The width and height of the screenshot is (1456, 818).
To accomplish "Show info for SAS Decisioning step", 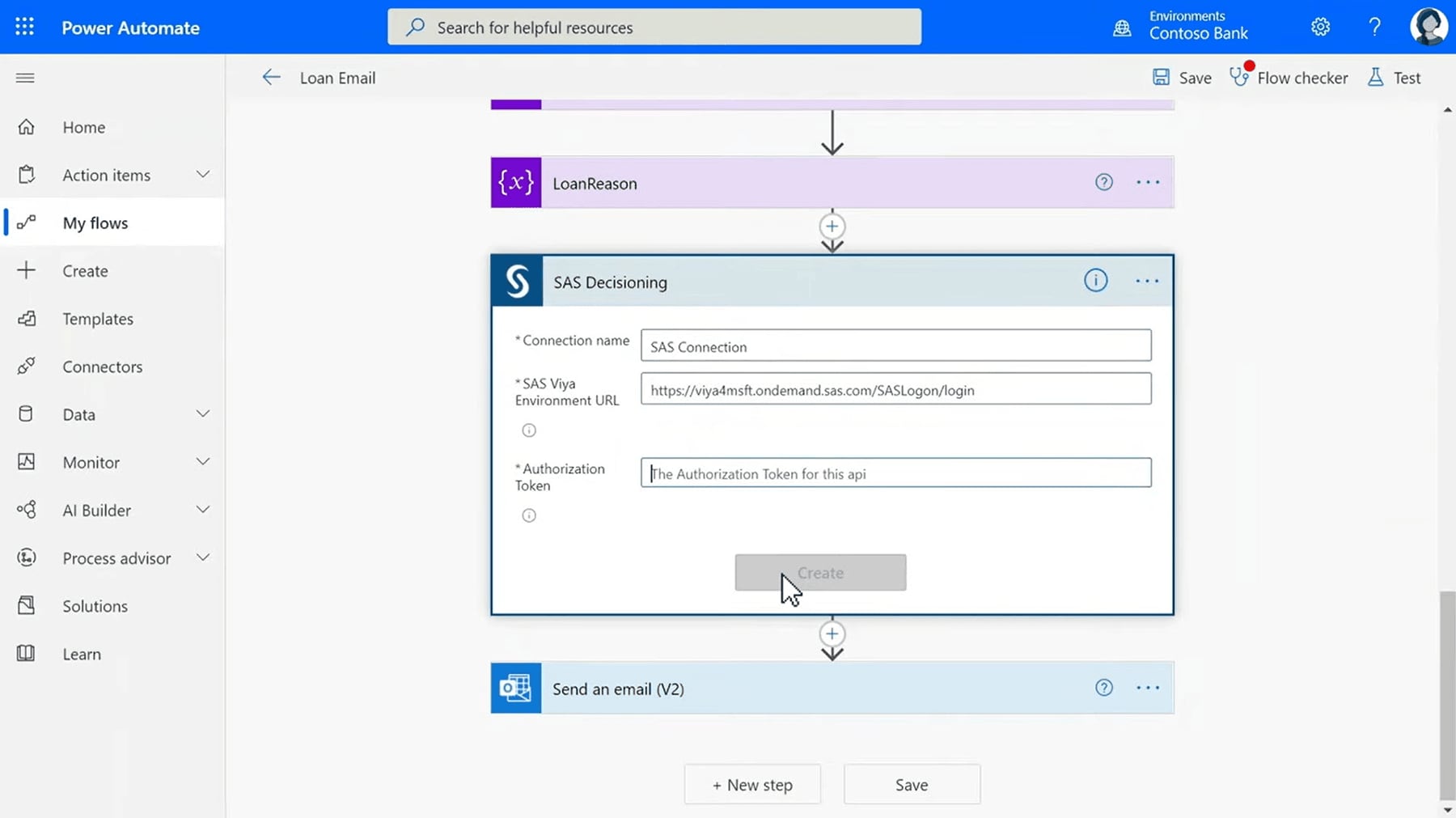I will 1095,281.
